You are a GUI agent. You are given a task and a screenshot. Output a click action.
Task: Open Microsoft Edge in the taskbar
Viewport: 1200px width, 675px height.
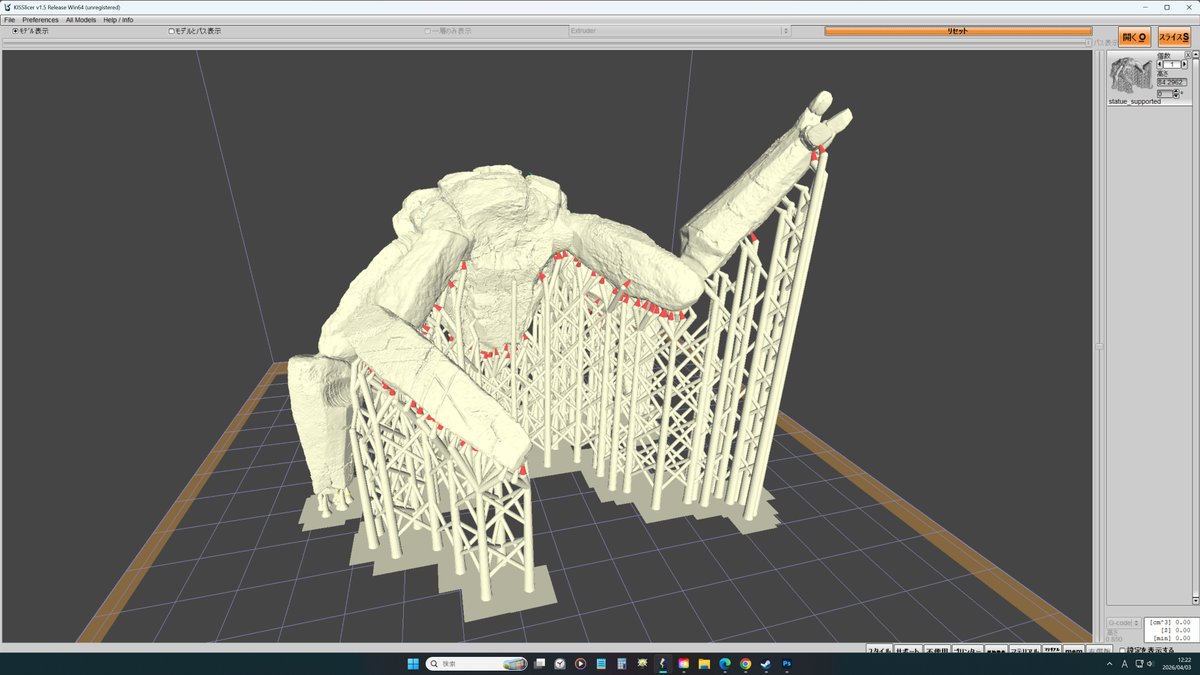click(x=725, y=663)
